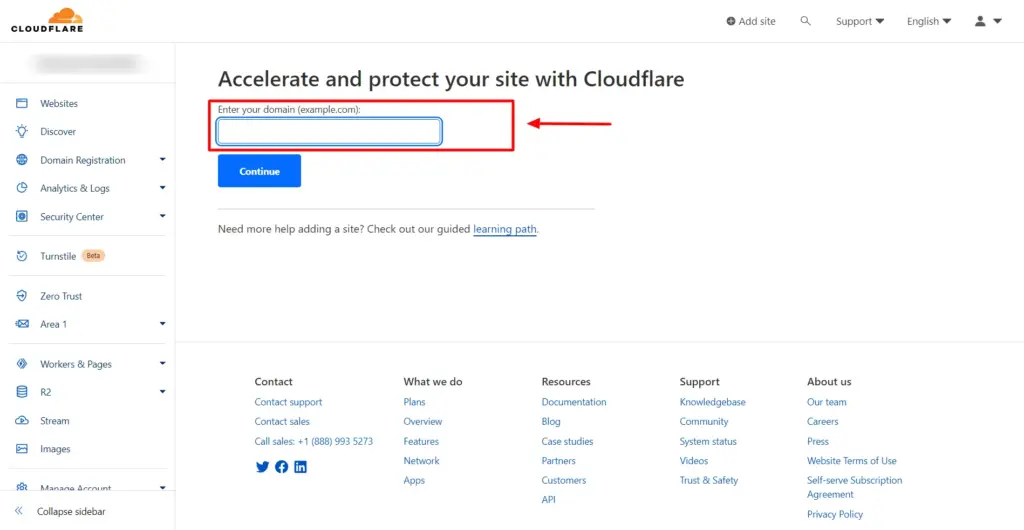The width and height of the screenshot is (1024, 530).
Task: Expand Domain Registration submenu arrow
Action: tap(163, 159)
